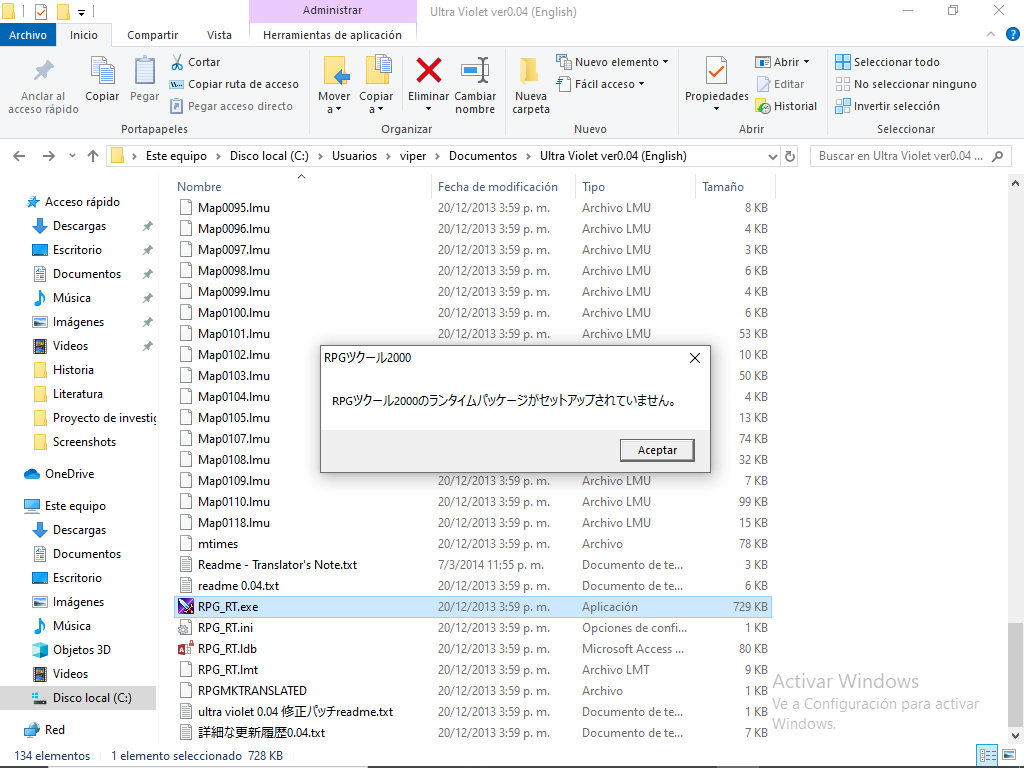Viewport: 1024px width, 768px height.
Task: Click the Cortar scissors icon
Action: pyautogui.click(x=177, y=62)
